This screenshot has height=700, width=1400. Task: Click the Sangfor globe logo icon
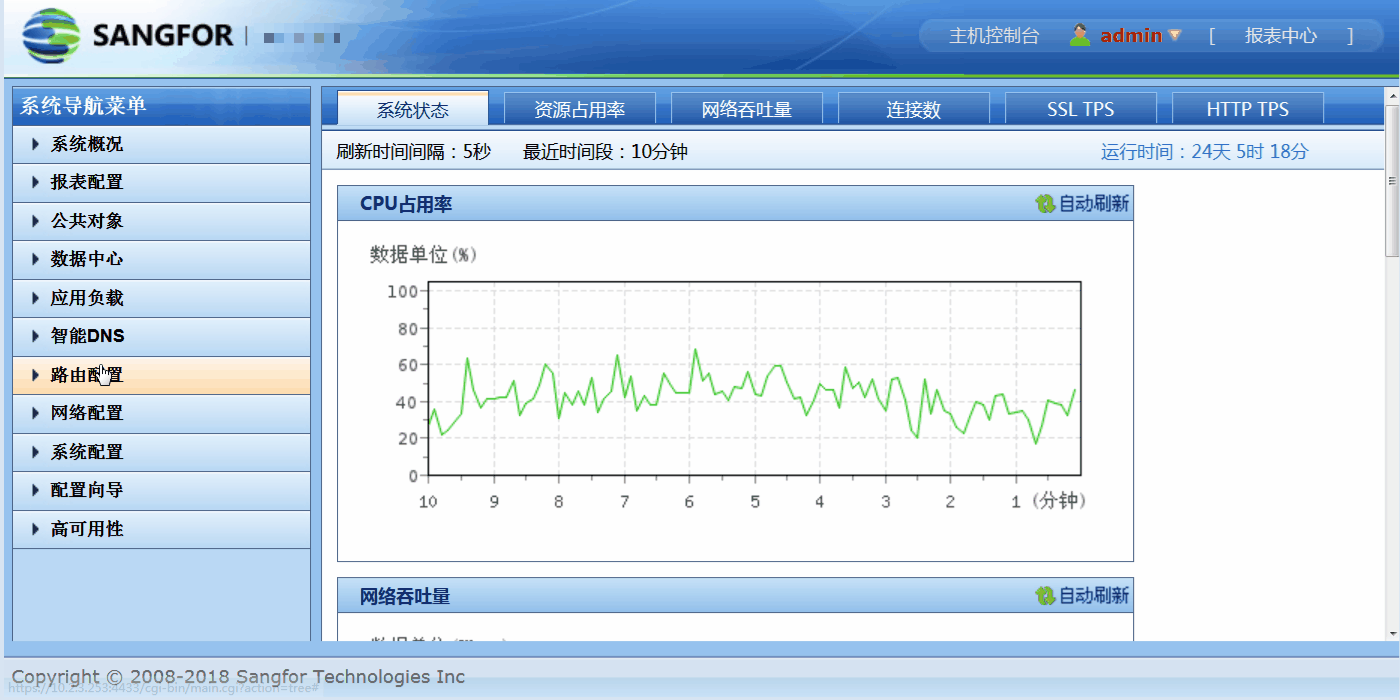(50, 36)
